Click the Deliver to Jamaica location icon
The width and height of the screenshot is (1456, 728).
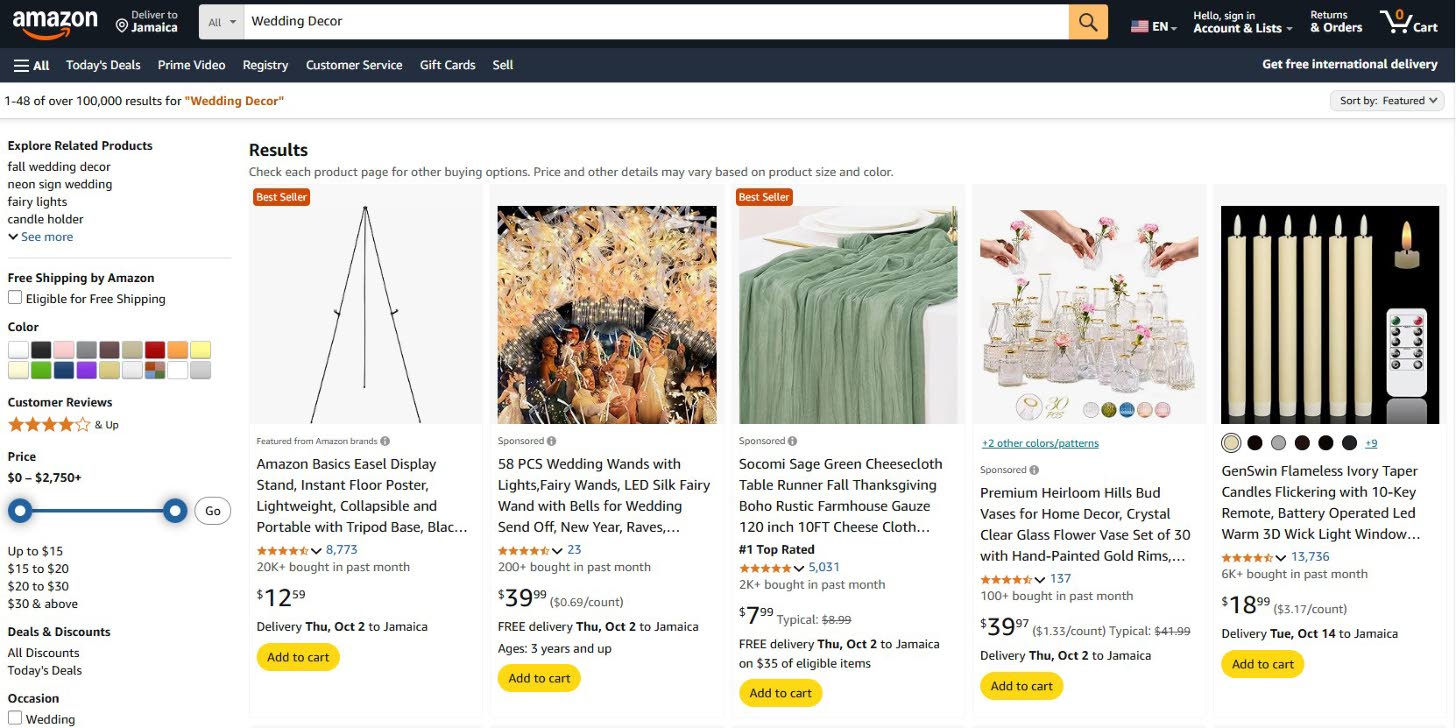(122, 23)
